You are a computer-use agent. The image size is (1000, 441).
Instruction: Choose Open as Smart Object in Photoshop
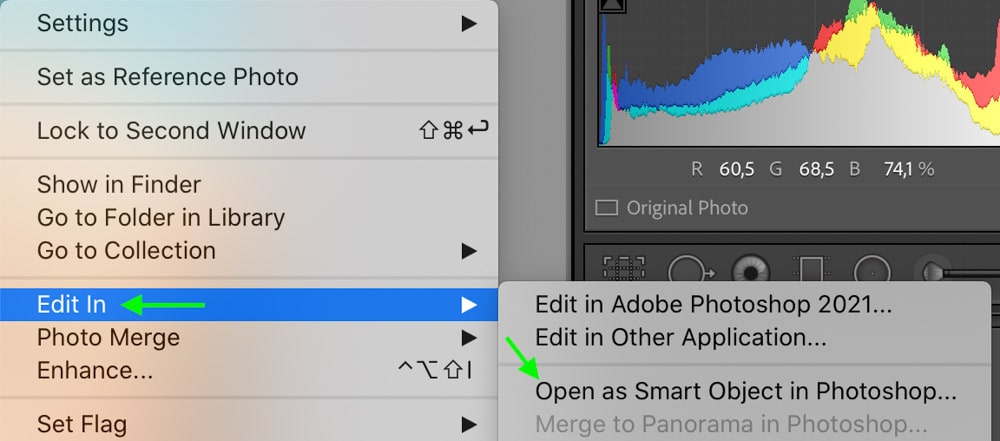pos(744,391)
